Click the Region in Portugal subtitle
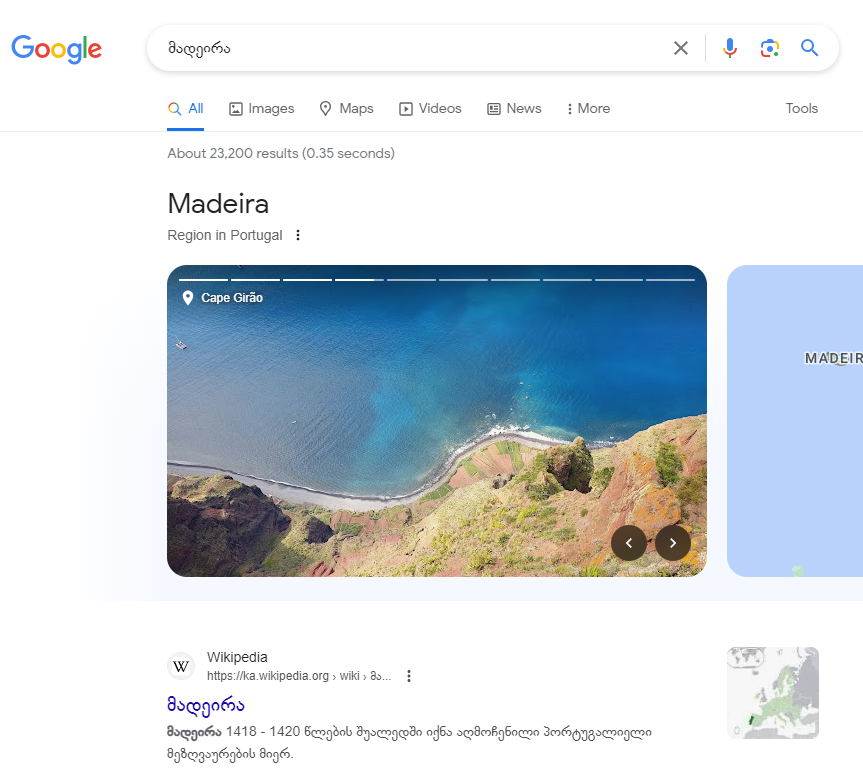This screenshot has height=780, width=863. (x=225, y=235)
